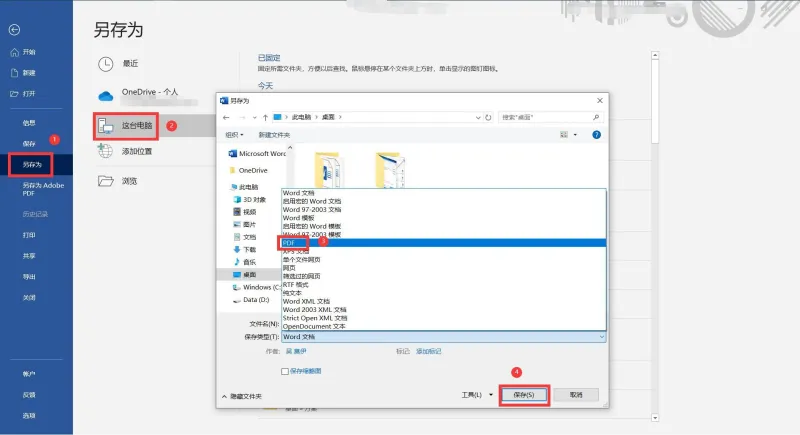This screenshot has width=800, height=435.
Task: Open the 开始 home page in sidebar
Action: click(23, 52)
